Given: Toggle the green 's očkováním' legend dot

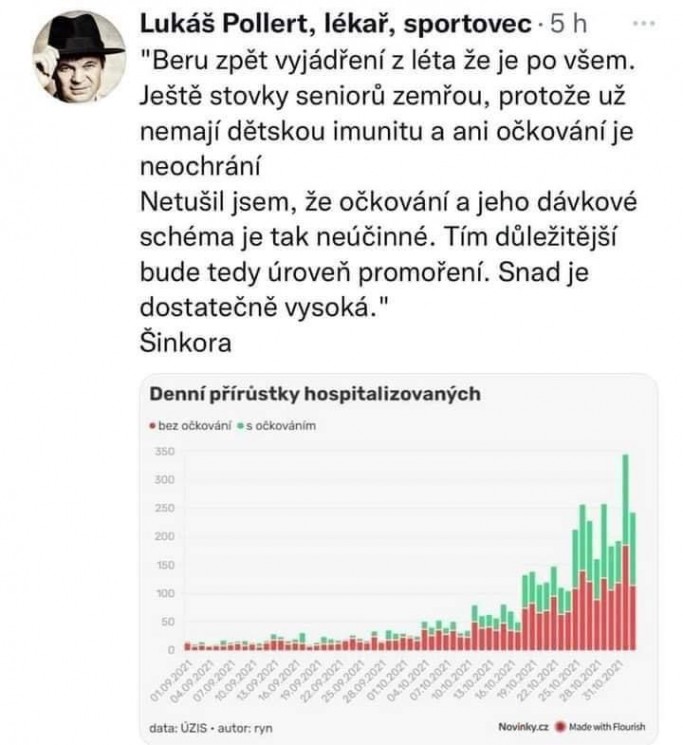Looking at the screenshot, I should coord(241,425).
